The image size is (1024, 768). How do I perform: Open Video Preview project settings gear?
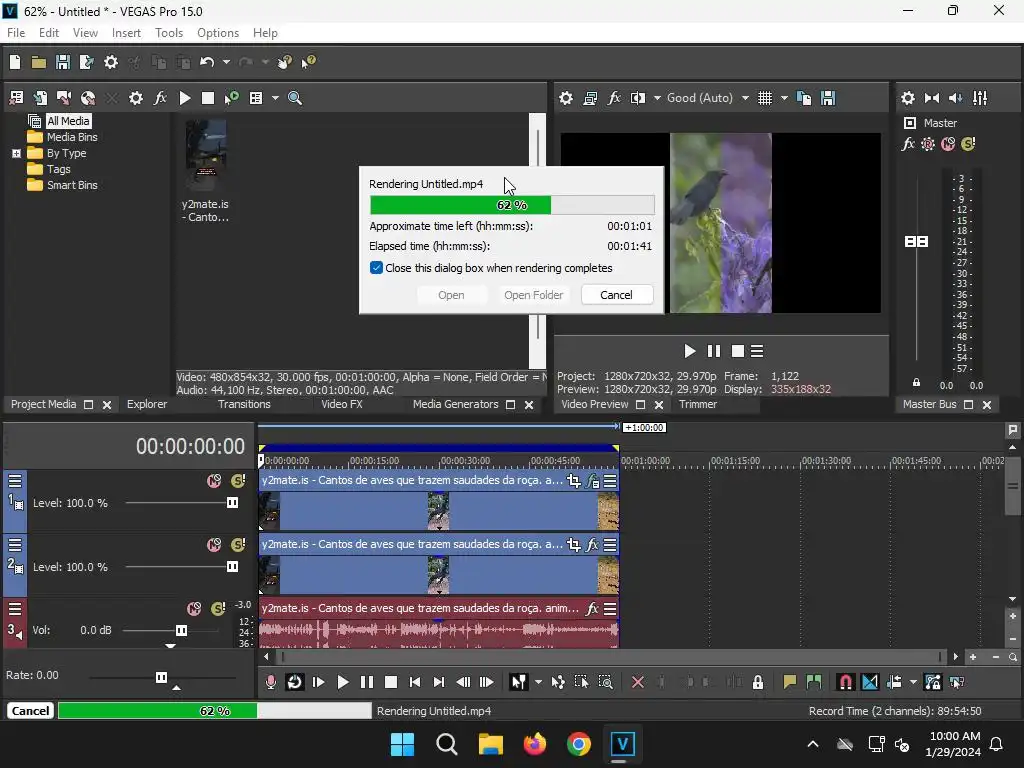(566, 98)
